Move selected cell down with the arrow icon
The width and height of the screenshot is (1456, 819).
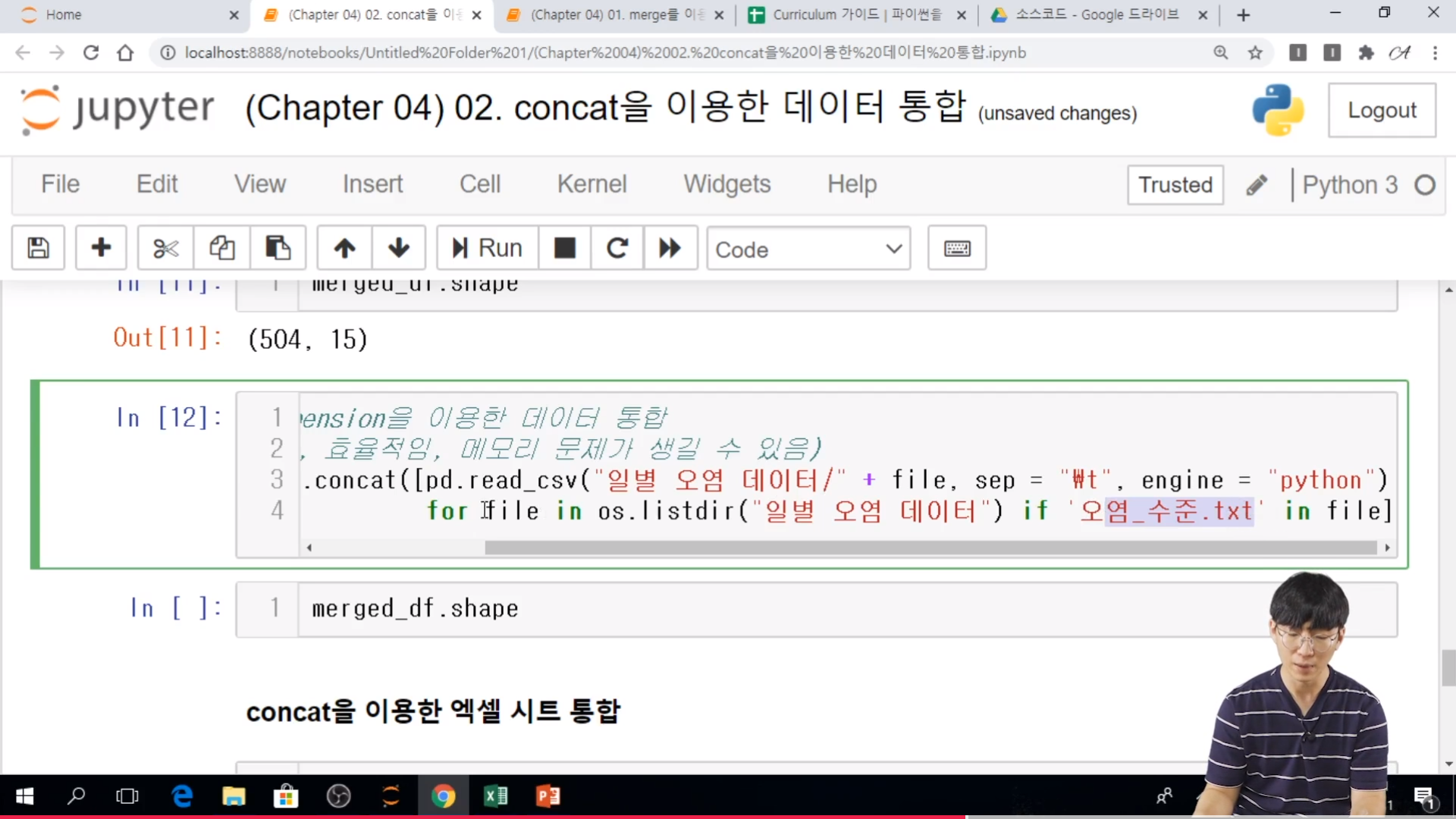pos(398,248)
